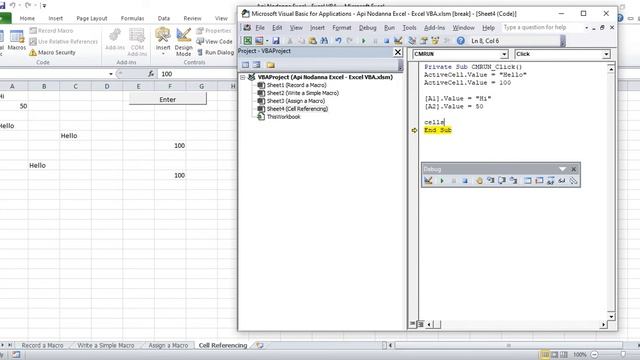The width and height of the screenshot is (640, 360).
Task: Click the fx insert function icon
Action: click(x=151, y=74)
